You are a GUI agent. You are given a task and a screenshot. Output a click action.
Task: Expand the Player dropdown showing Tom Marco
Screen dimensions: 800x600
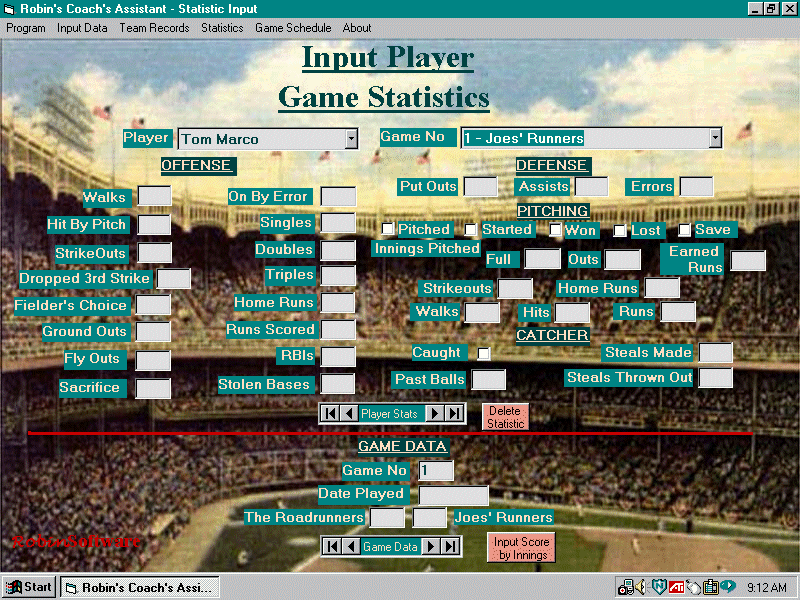click(351, 139)
